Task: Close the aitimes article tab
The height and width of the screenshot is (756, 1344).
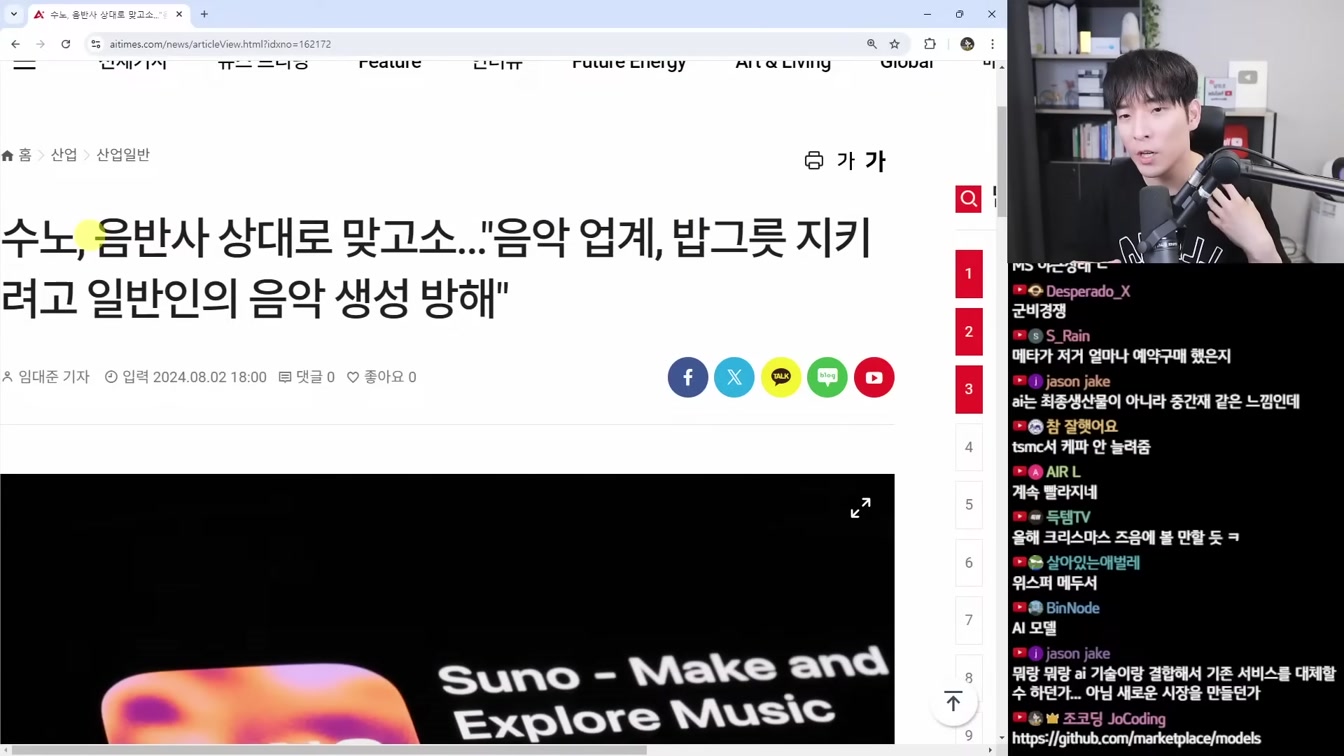Action: pos(179,14)
